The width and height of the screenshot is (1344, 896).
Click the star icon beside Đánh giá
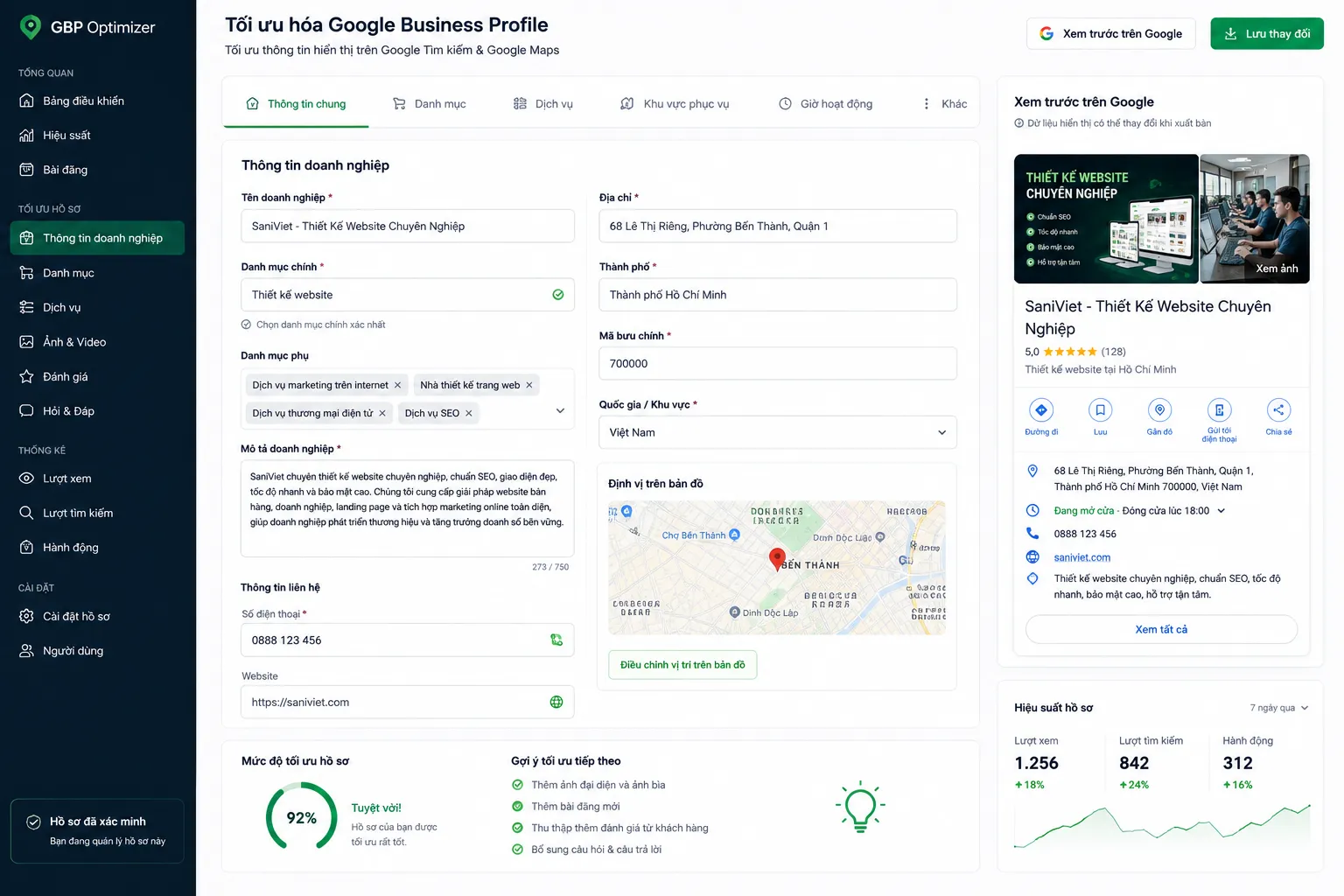tap(27, 376)
